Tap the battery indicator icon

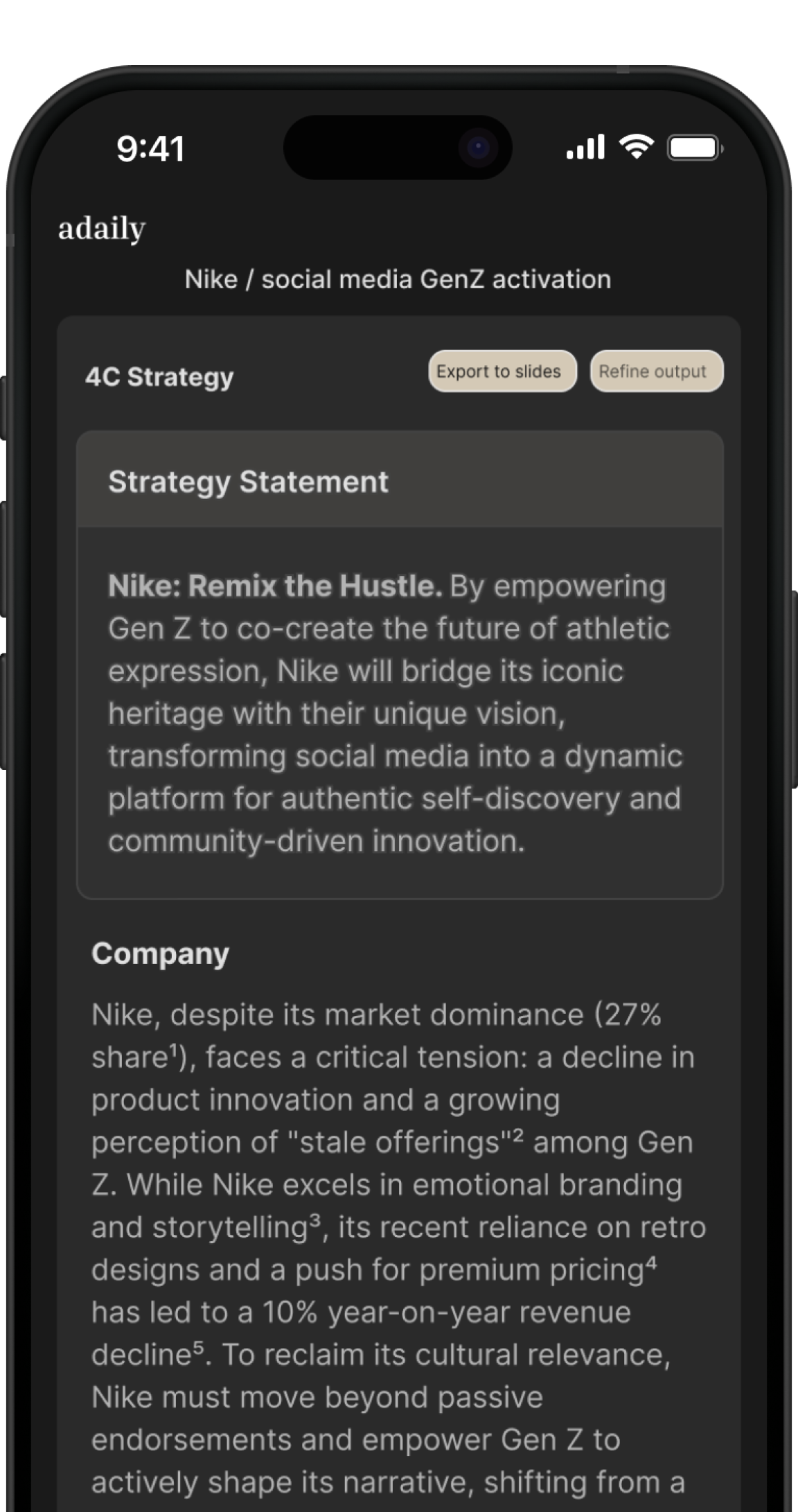pos(695,148)
